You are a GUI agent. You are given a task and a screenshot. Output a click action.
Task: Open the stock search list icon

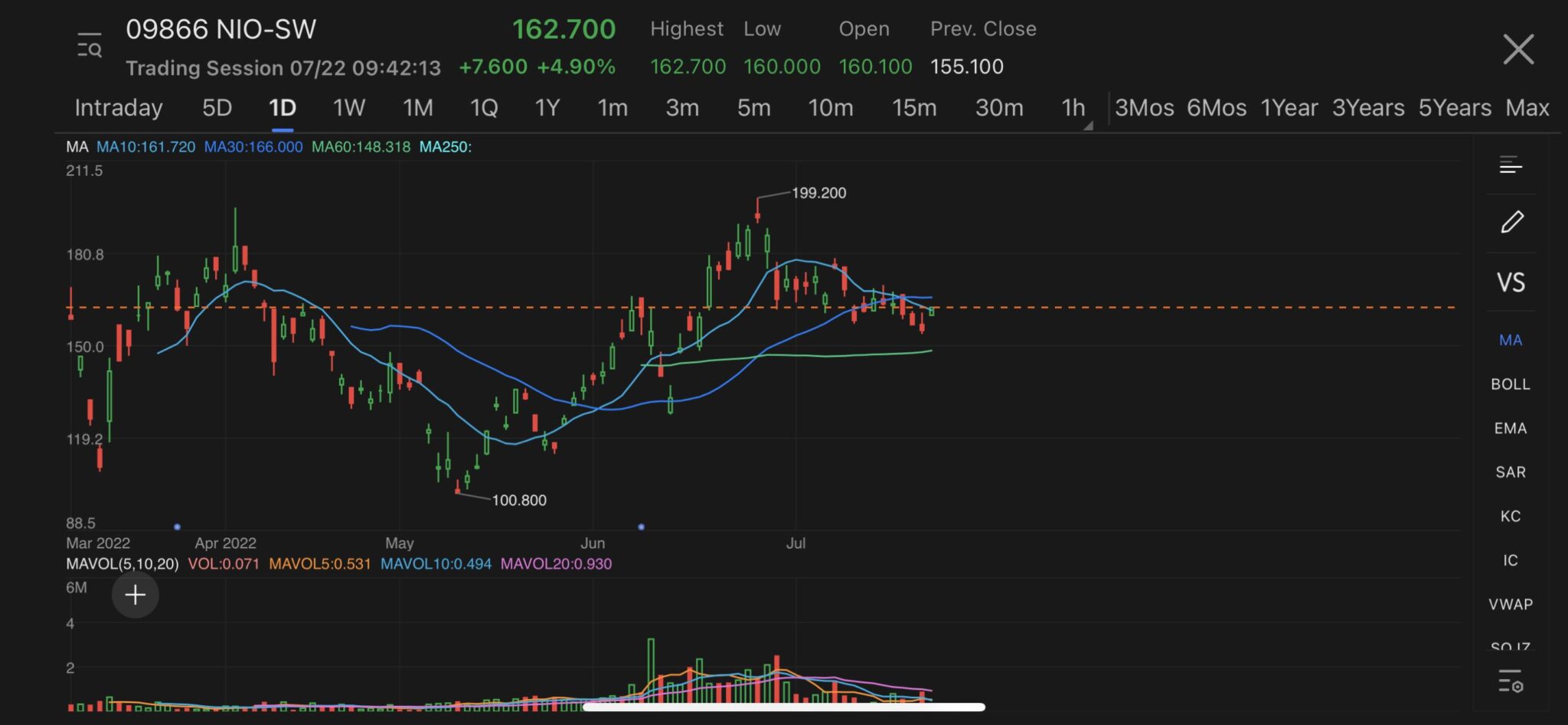(x=89, y=46)
